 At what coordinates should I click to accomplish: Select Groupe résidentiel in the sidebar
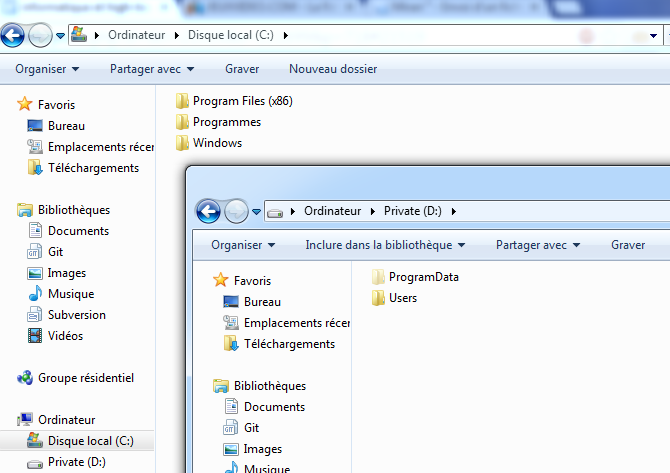click(x=85, y=378)
